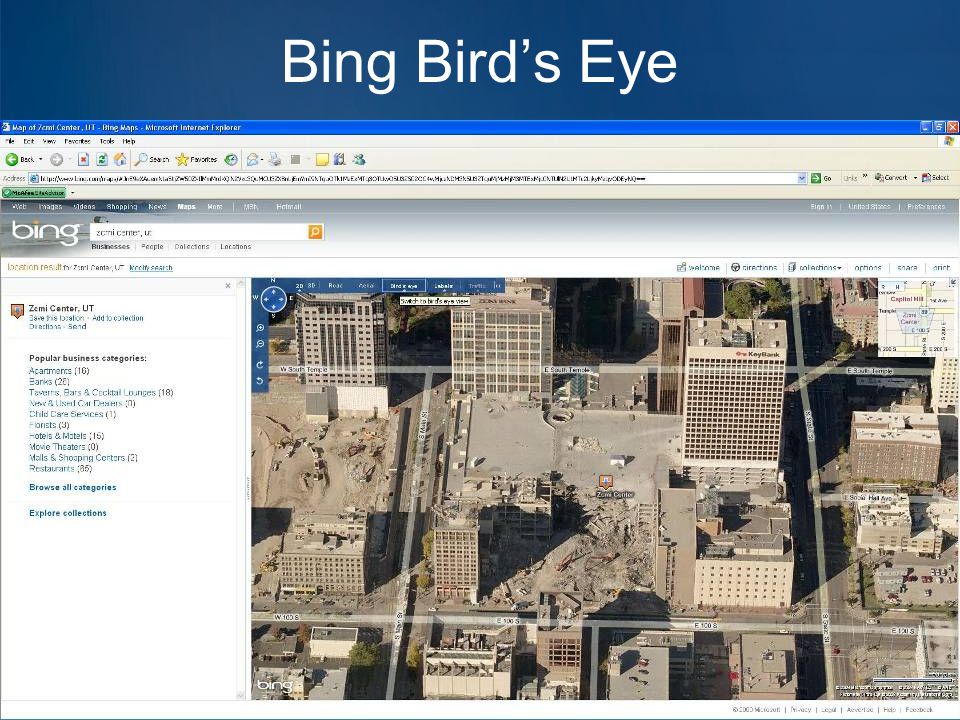Switch map to 2D mode
The height and width of the screenshot is (720, 960).
click(299, 286)
